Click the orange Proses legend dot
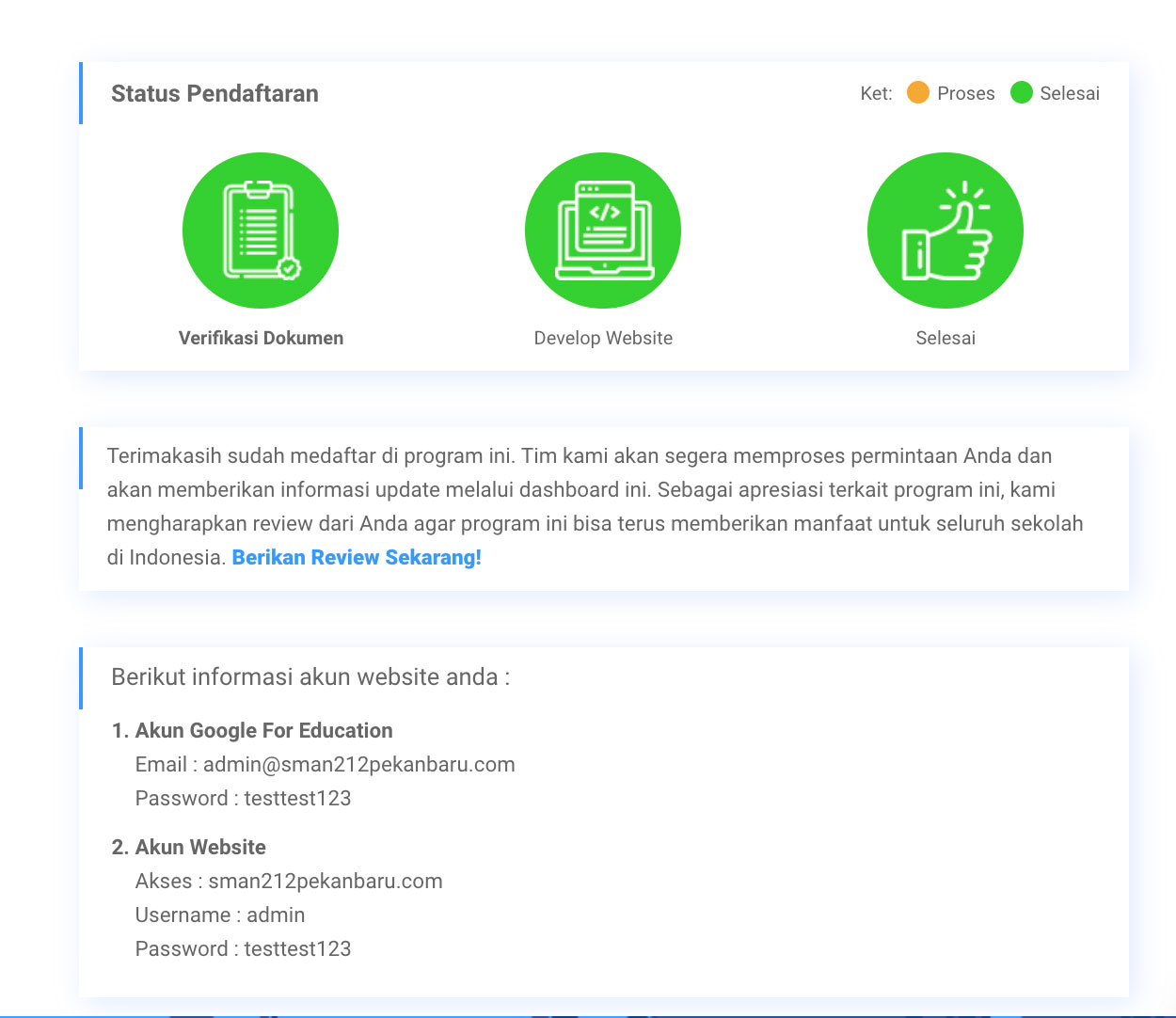Viewport: 1176px width, 1018px height. point(916,93)
